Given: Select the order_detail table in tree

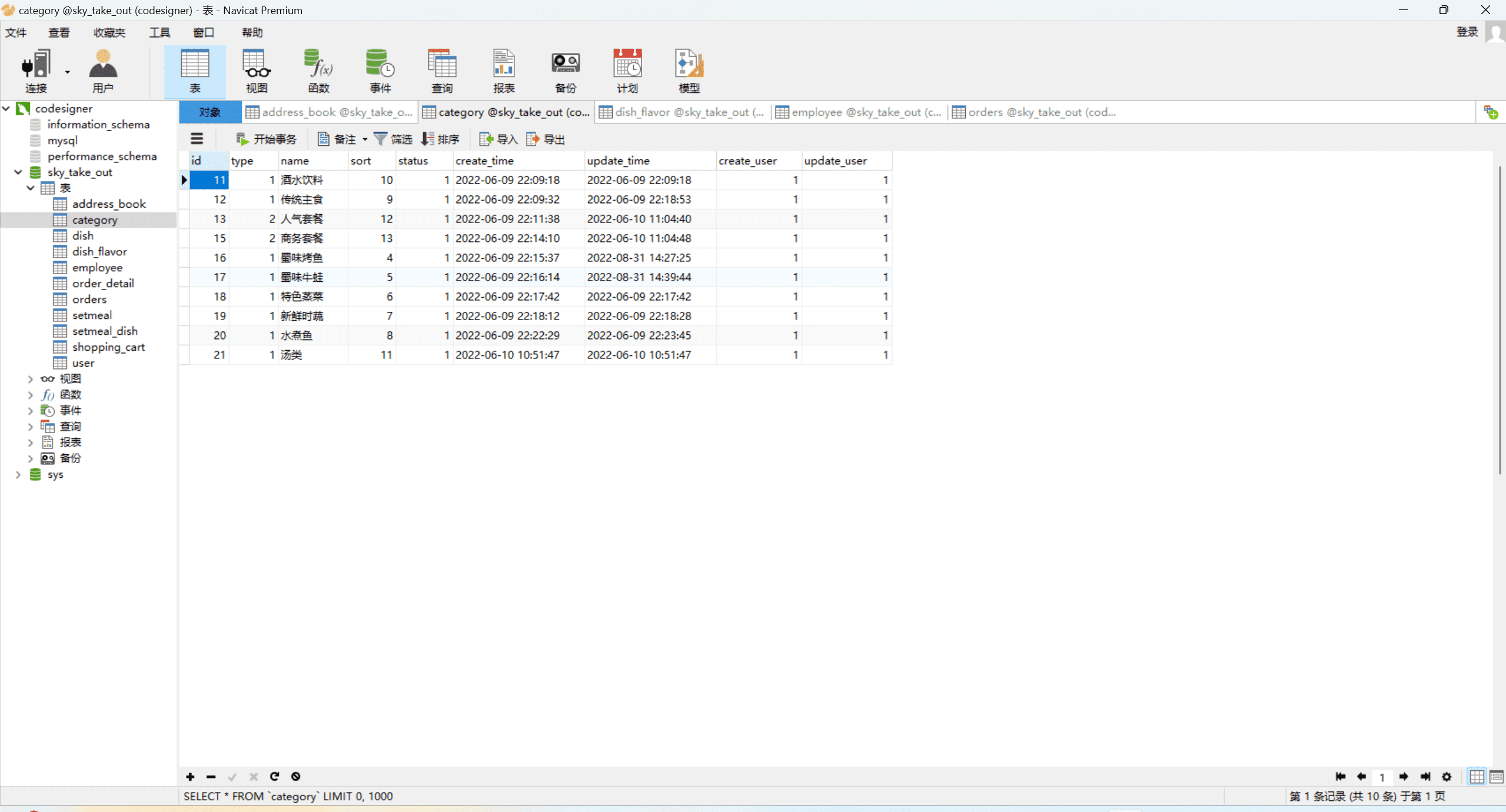Looking at the screenshot, I should coord(103,283).
